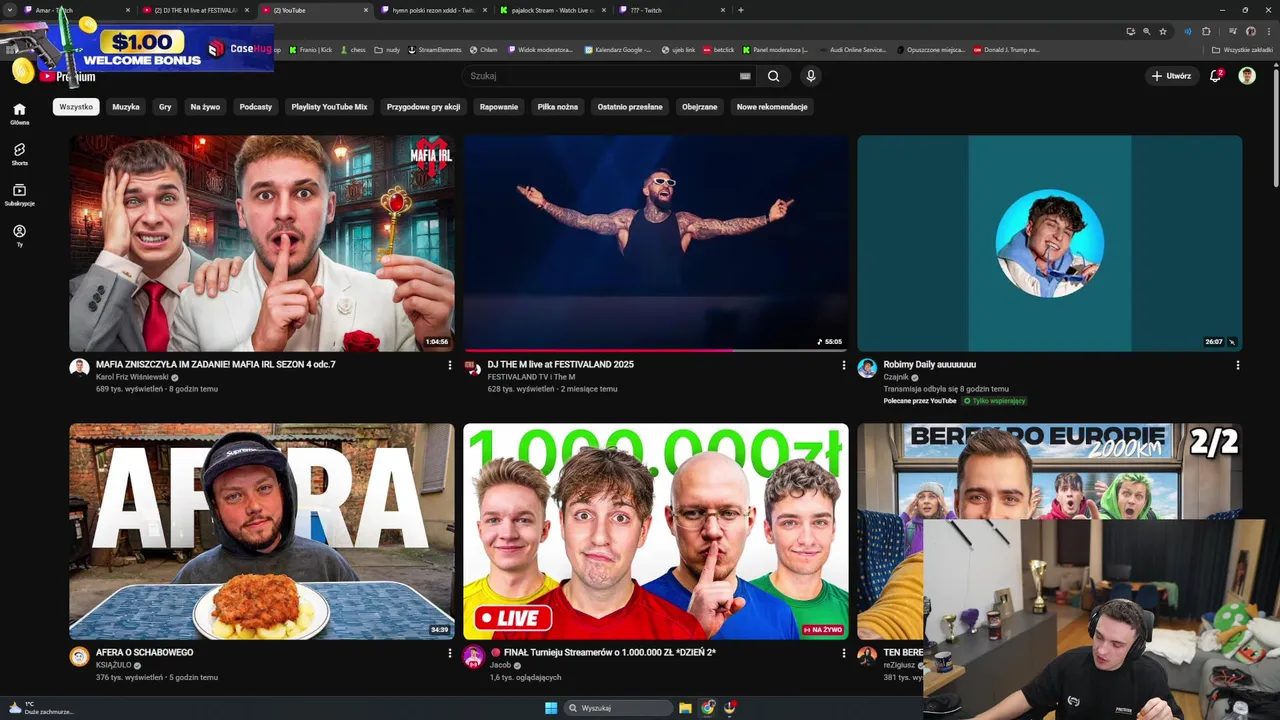Open Chrome three-dot menu
Image resolution: width=1280 pixels, height=720 pixels.
1268,31
